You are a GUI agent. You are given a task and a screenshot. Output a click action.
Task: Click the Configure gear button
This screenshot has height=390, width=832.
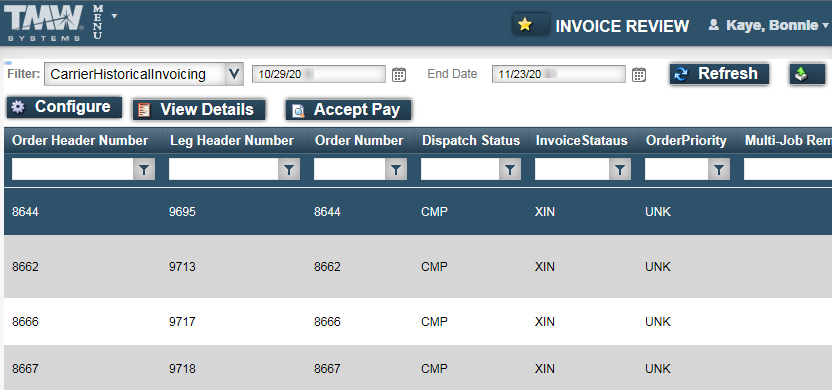(64, 107)
